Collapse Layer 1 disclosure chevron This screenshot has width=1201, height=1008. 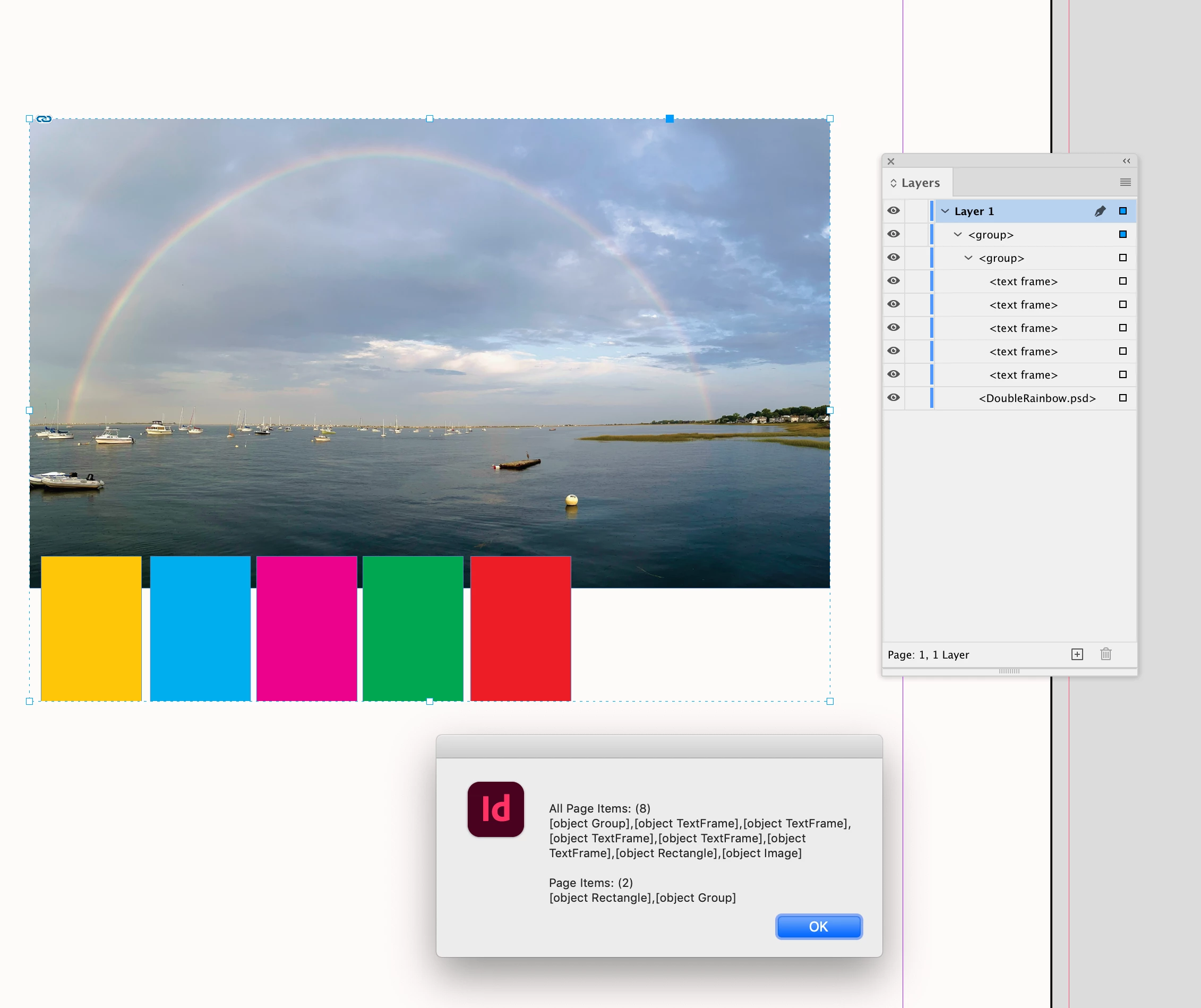tap(945, 211)
